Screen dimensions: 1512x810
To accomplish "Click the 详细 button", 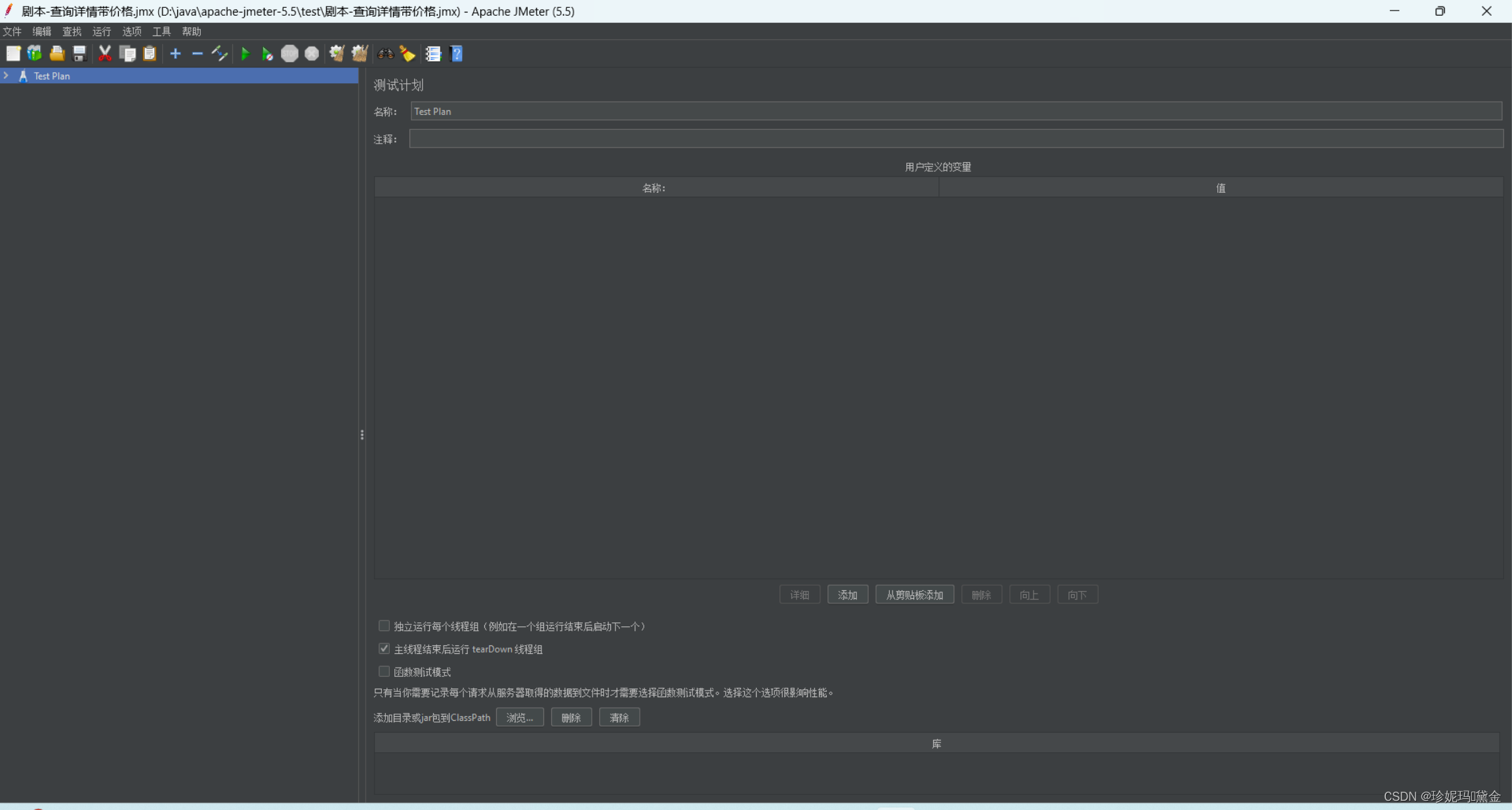I will (800, 595).
